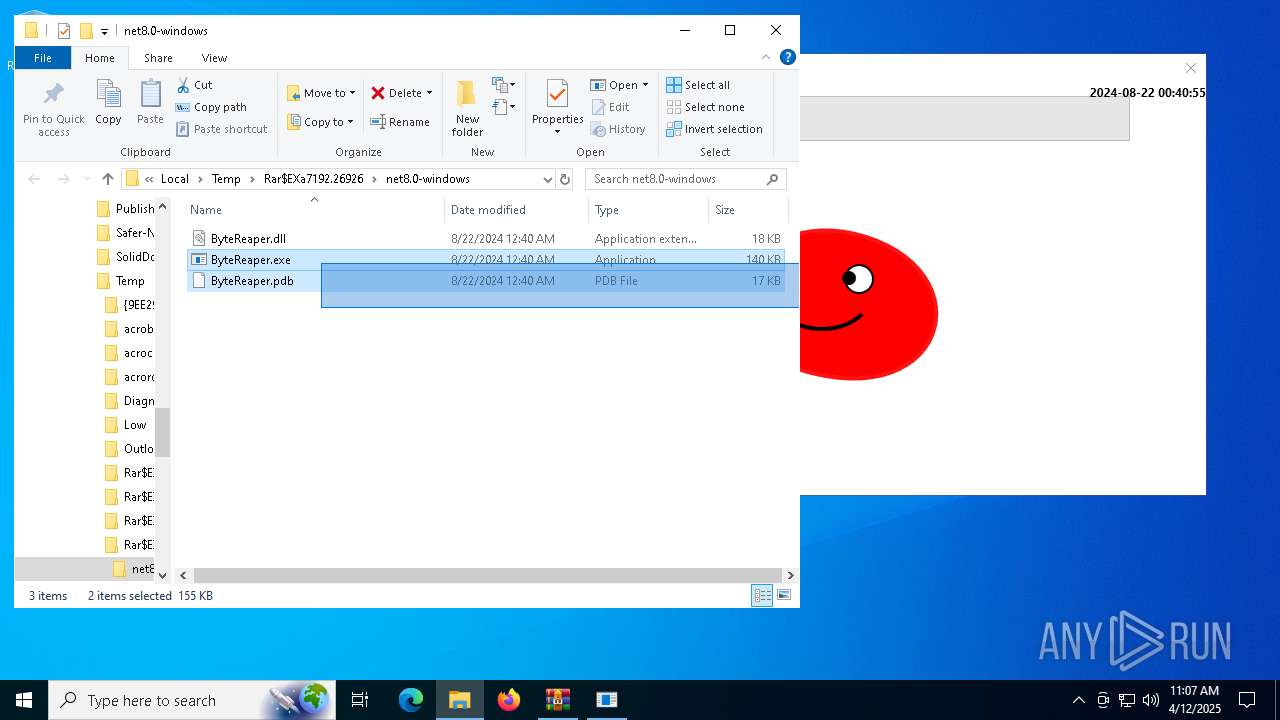Sort by Date modified column
The width and height of the screenshot is (1280, 720).
pos(517,210)
